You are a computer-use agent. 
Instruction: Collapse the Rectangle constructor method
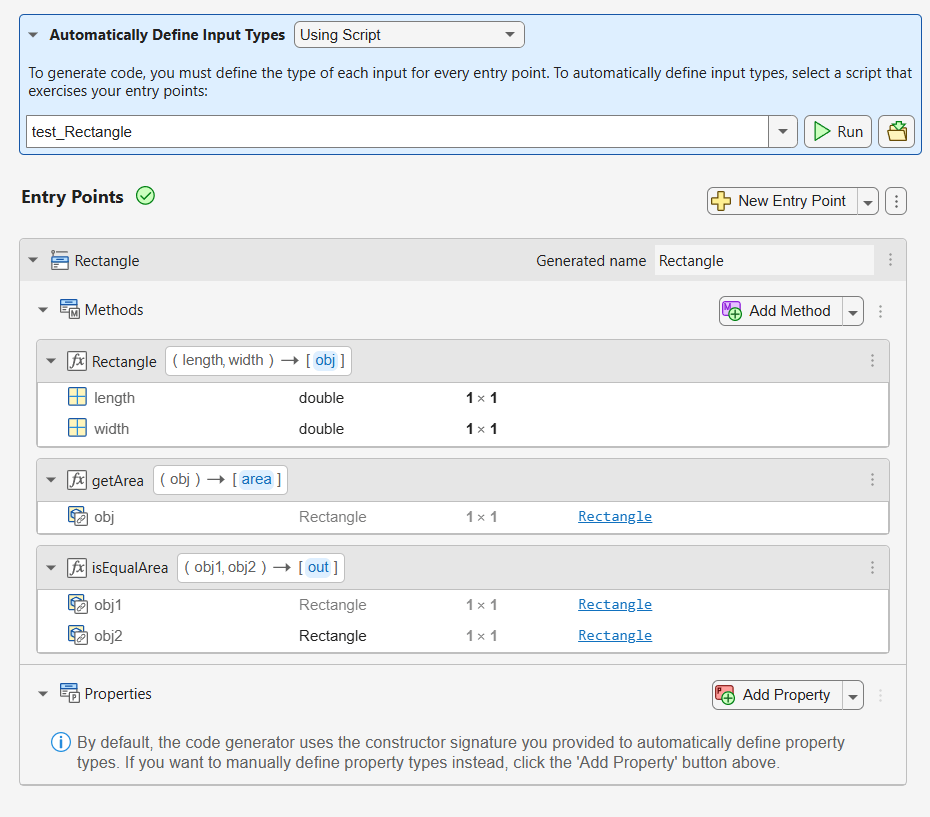coord(51,361)
